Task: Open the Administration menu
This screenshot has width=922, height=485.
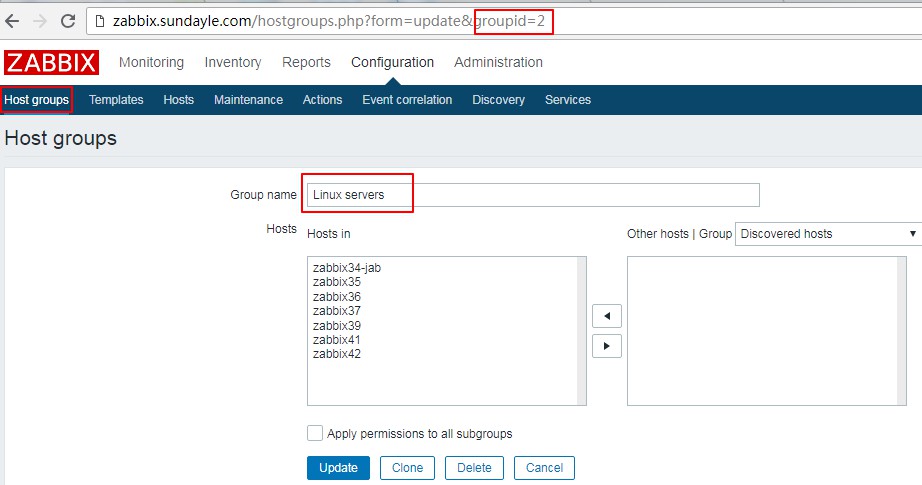Action: coord(498,62)
